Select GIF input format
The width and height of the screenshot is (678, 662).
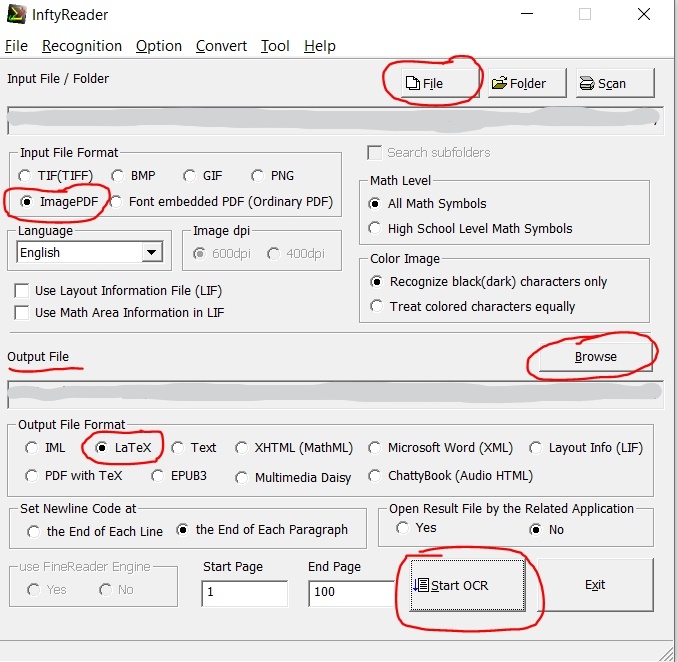click(x=202, y=176)
